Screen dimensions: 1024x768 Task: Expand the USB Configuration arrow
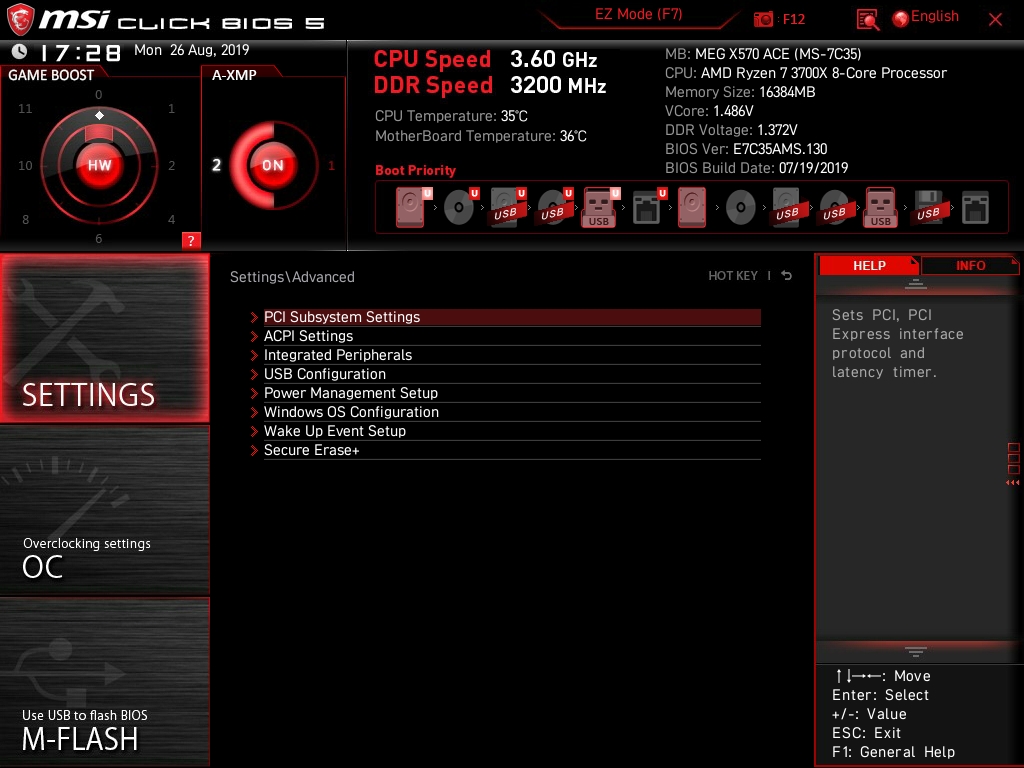(x=254, y=374)
